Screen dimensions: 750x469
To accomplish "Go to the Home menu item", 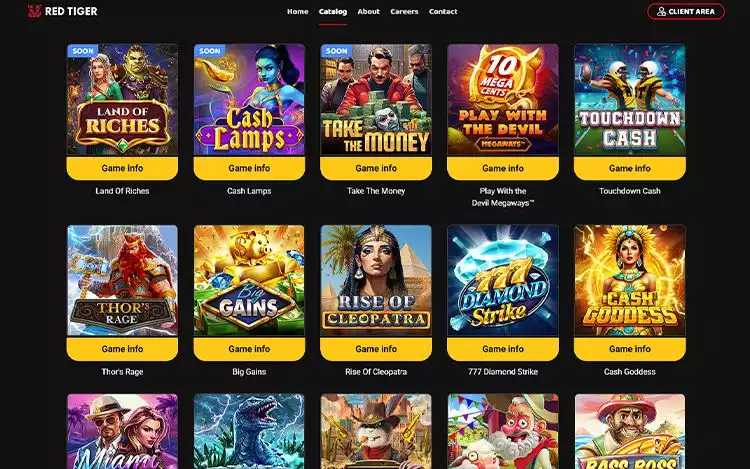I will point(298,11).
